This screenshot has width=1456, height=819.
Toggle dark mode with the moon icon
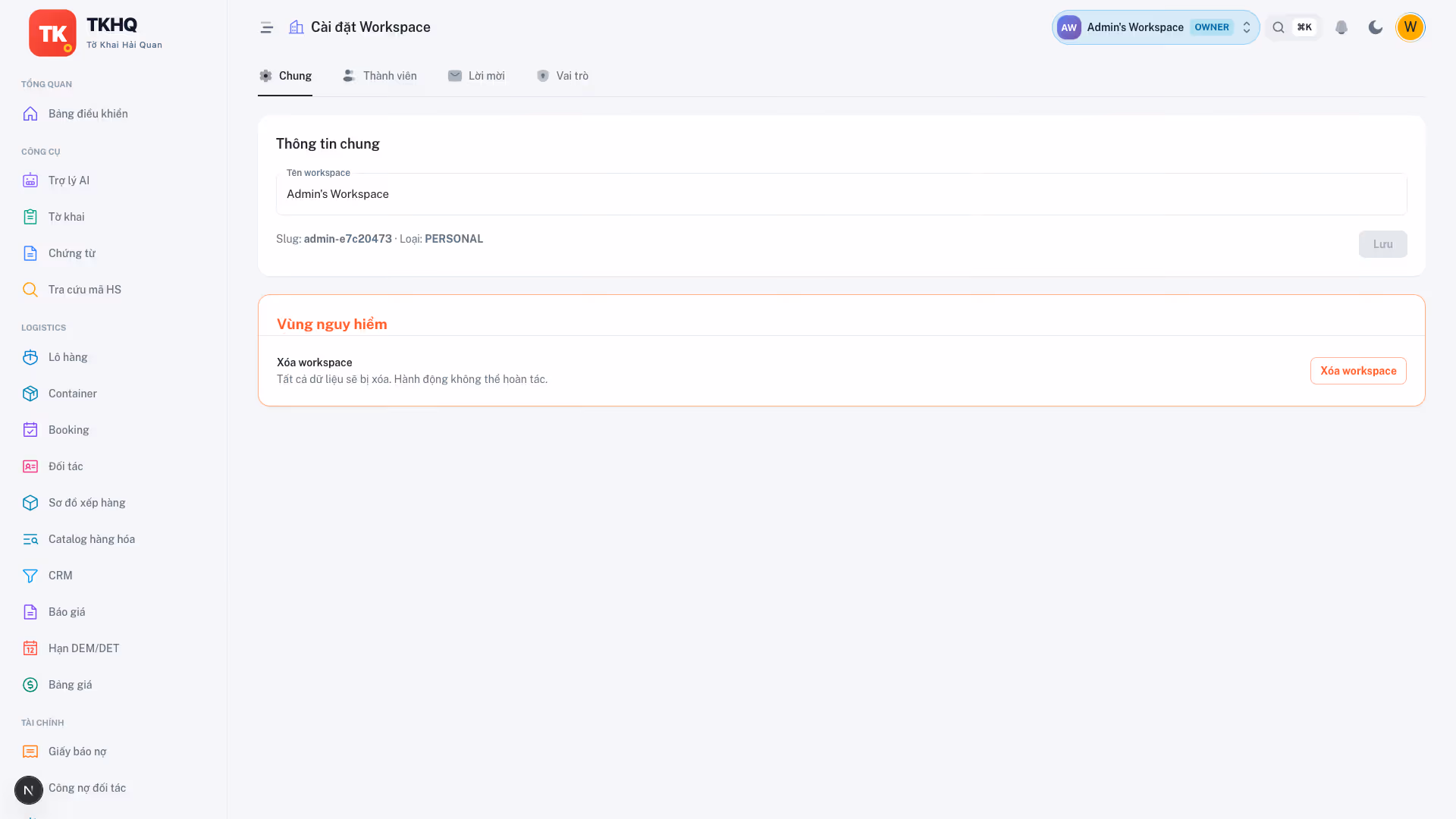(x=1376, y=27)
